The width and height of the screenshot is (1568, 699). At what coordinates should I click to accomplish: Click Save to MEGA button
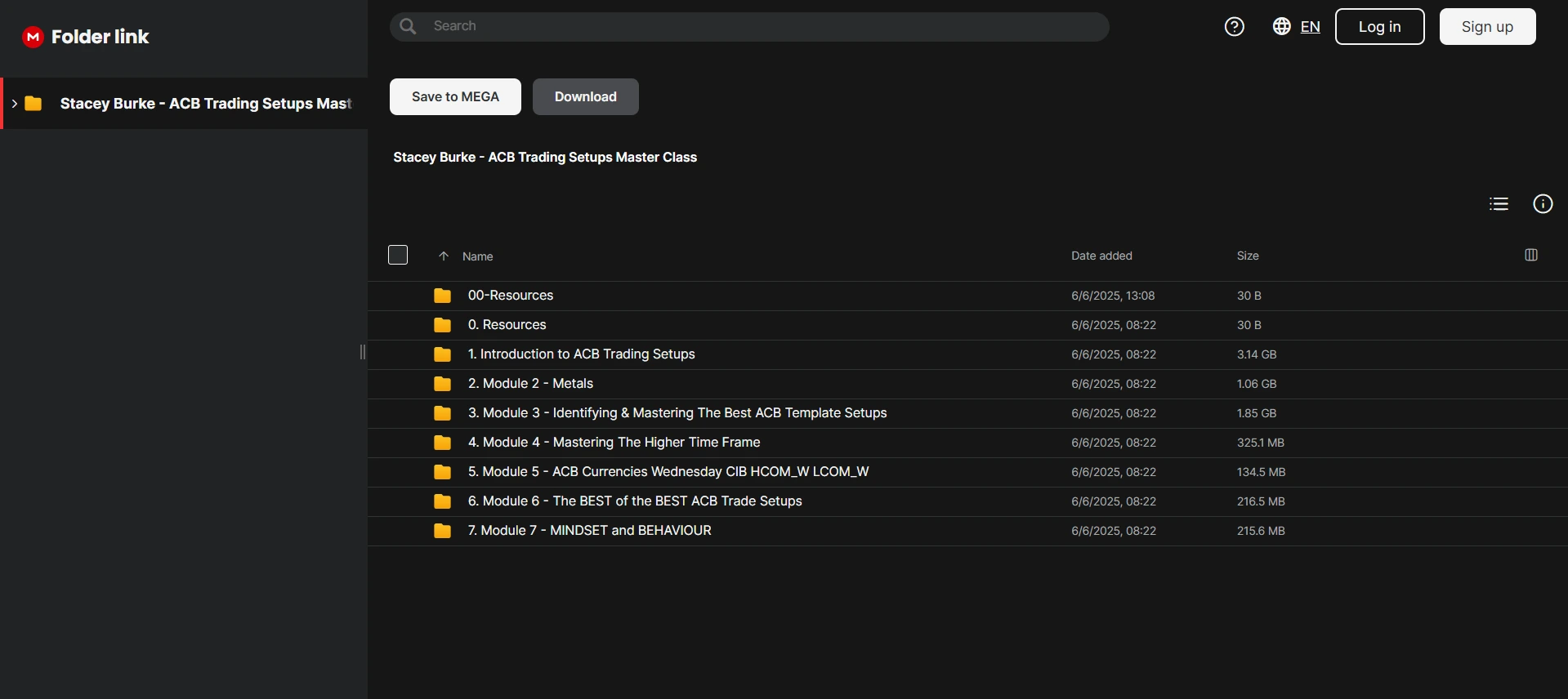455,97
